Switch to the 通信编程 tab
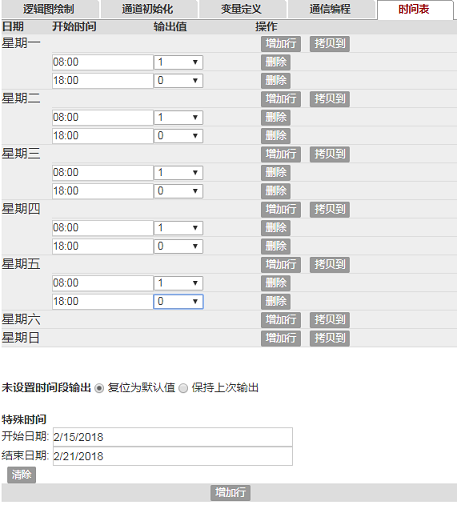This screenshot has height=505, width=457. coord(330,9)
